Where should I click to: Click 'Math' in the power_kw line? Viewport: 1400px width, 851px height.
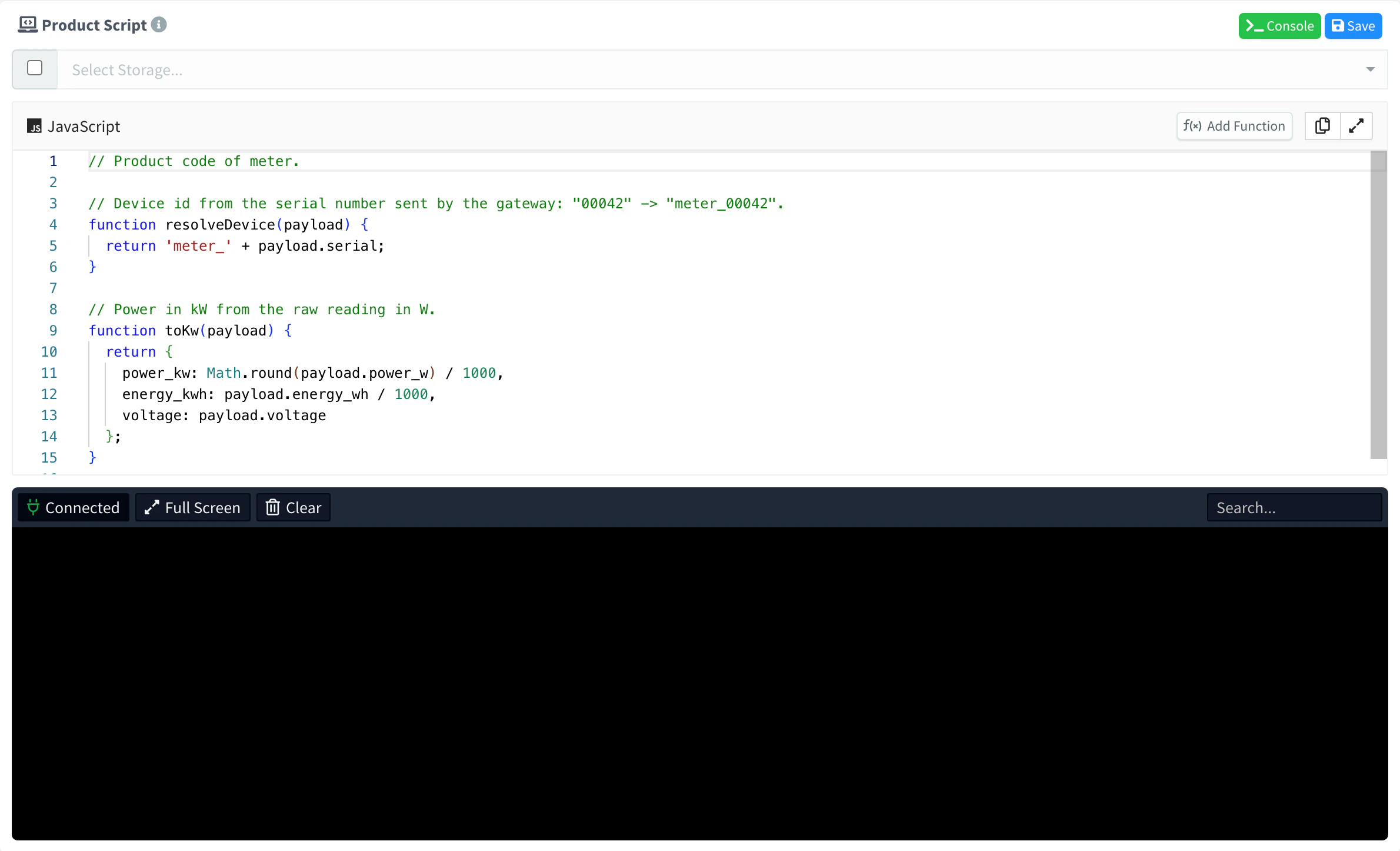point(224,373)
